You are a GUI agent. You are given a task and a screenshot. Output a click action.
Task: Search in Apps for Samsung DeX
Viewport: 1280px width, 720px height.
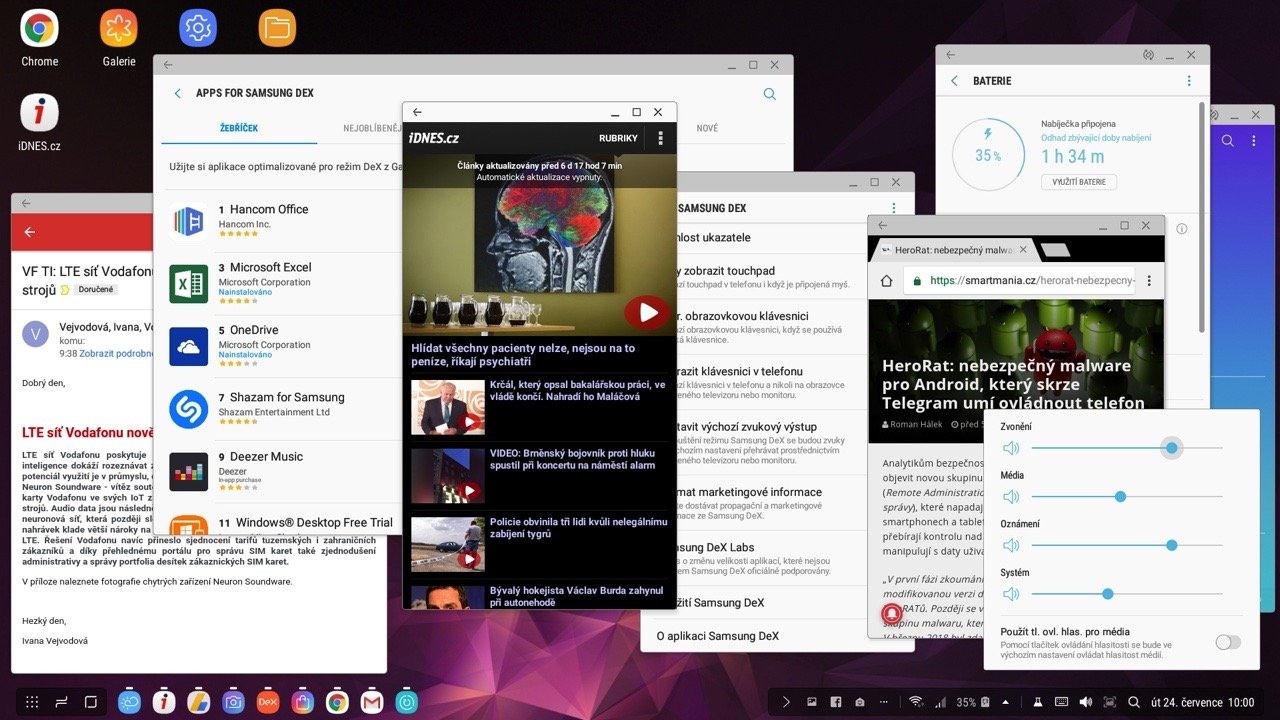[x=770, y=93]
